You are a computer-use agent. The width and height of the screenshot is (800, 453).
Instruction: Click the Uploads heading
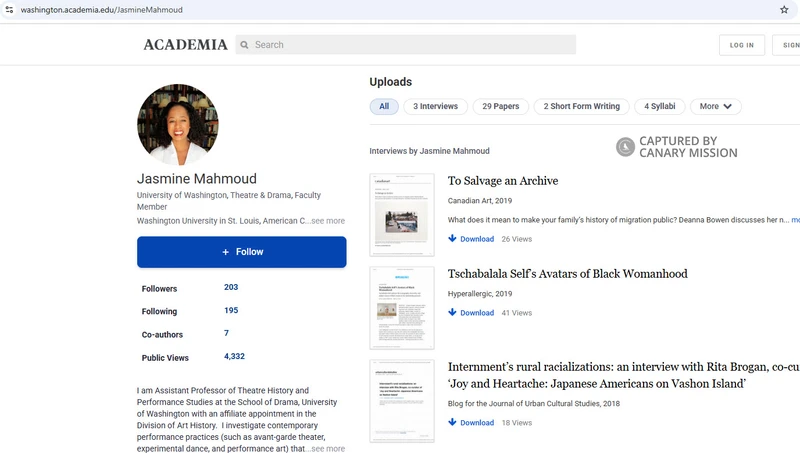pyautogui.click(x=390, y=82)
